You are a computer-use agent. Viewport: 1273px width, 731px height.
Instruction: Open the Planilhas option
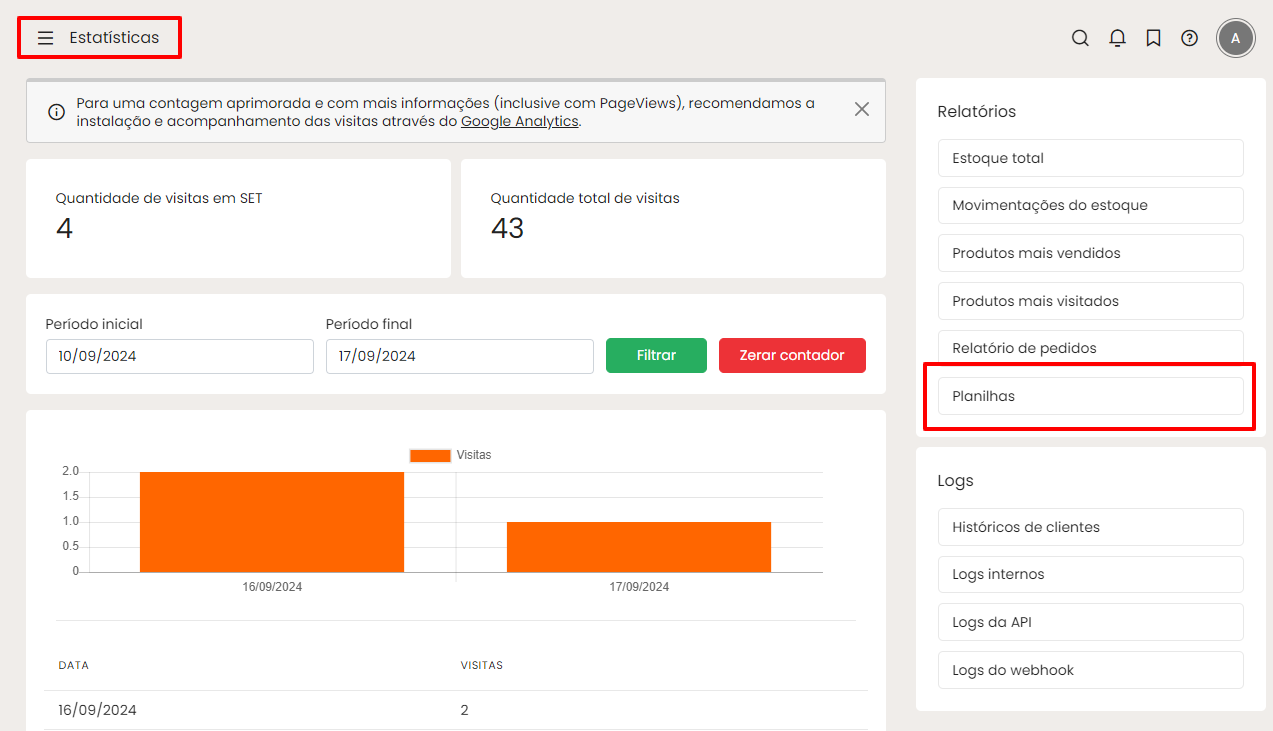pyautogui.click(x=1090, y=396)
